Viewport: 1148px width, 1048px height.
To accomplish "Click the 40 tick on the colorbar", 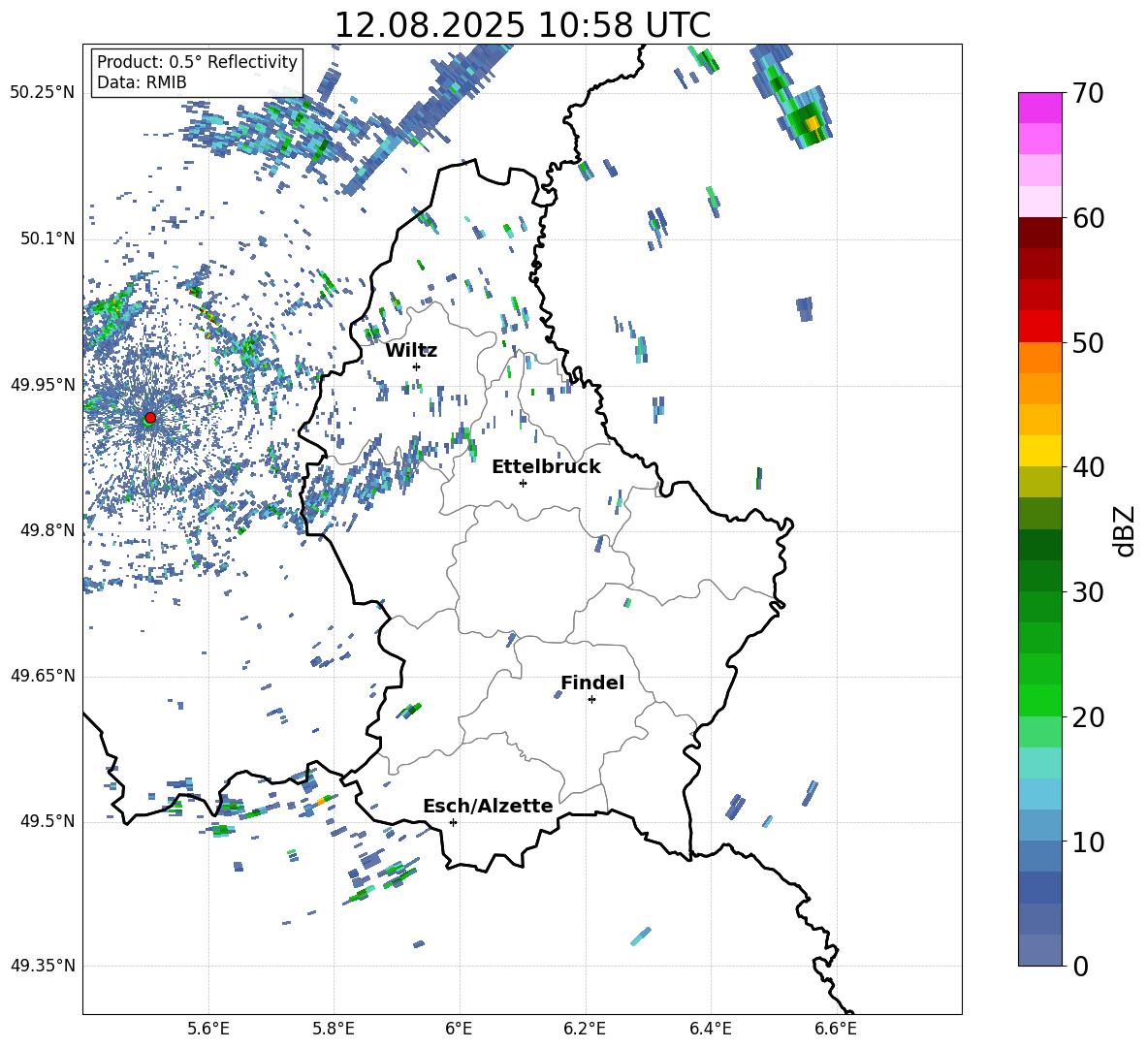I will pos(1087,467).
